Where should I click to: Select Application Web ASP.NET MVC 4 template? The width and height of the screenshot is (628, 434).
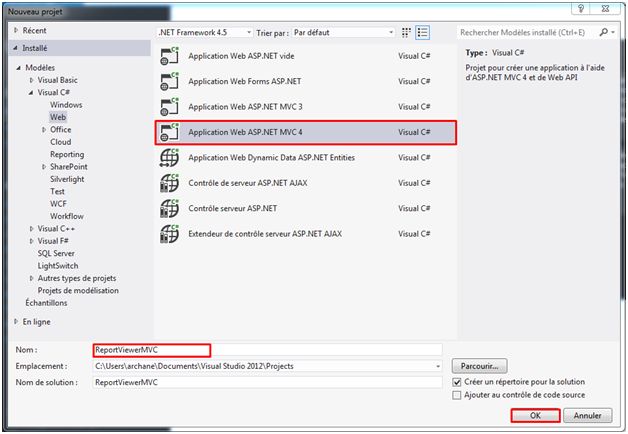point(306,133)
